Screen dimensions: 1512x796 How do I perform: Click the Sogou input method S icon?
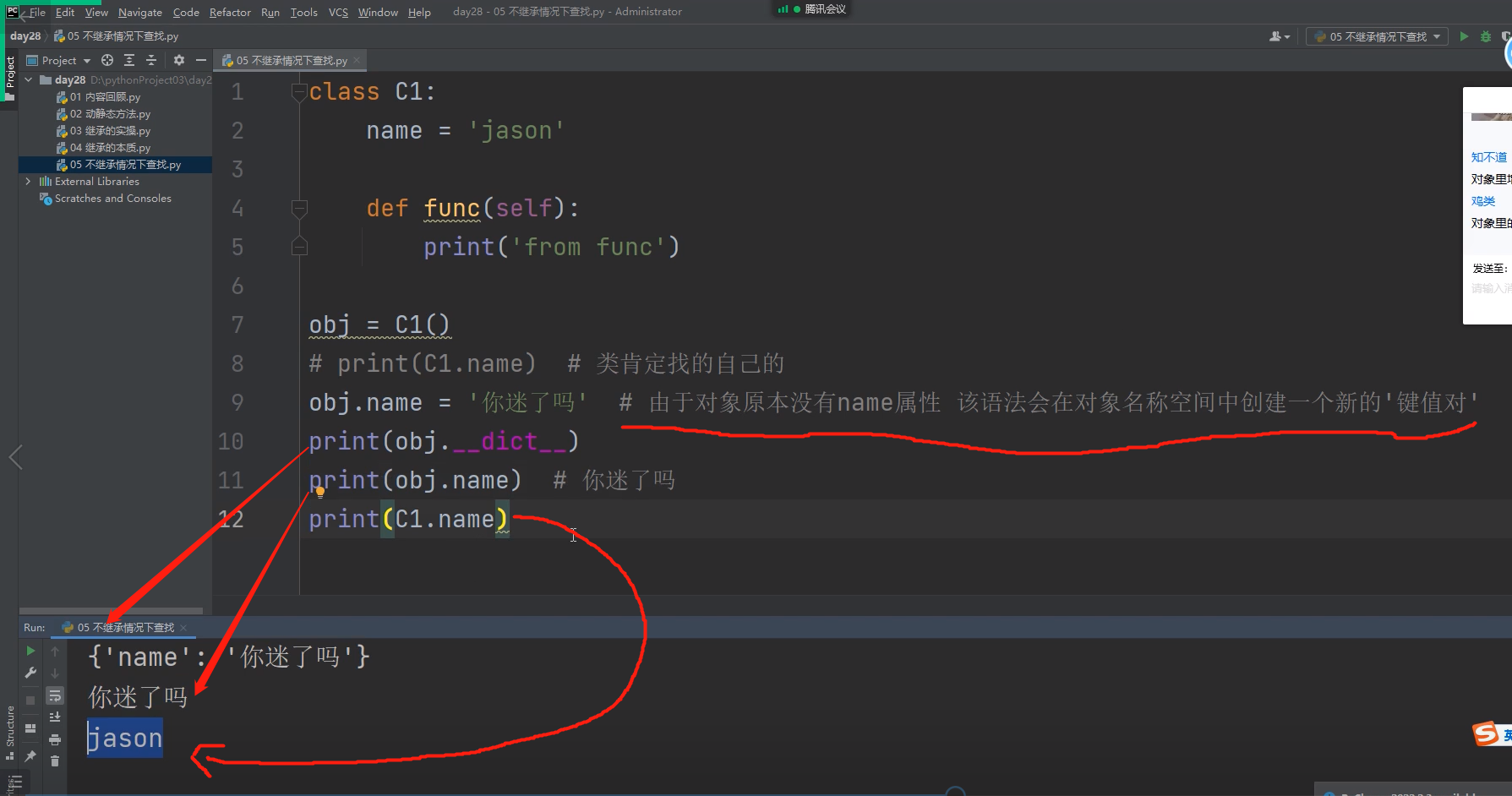pos(1486,733)
